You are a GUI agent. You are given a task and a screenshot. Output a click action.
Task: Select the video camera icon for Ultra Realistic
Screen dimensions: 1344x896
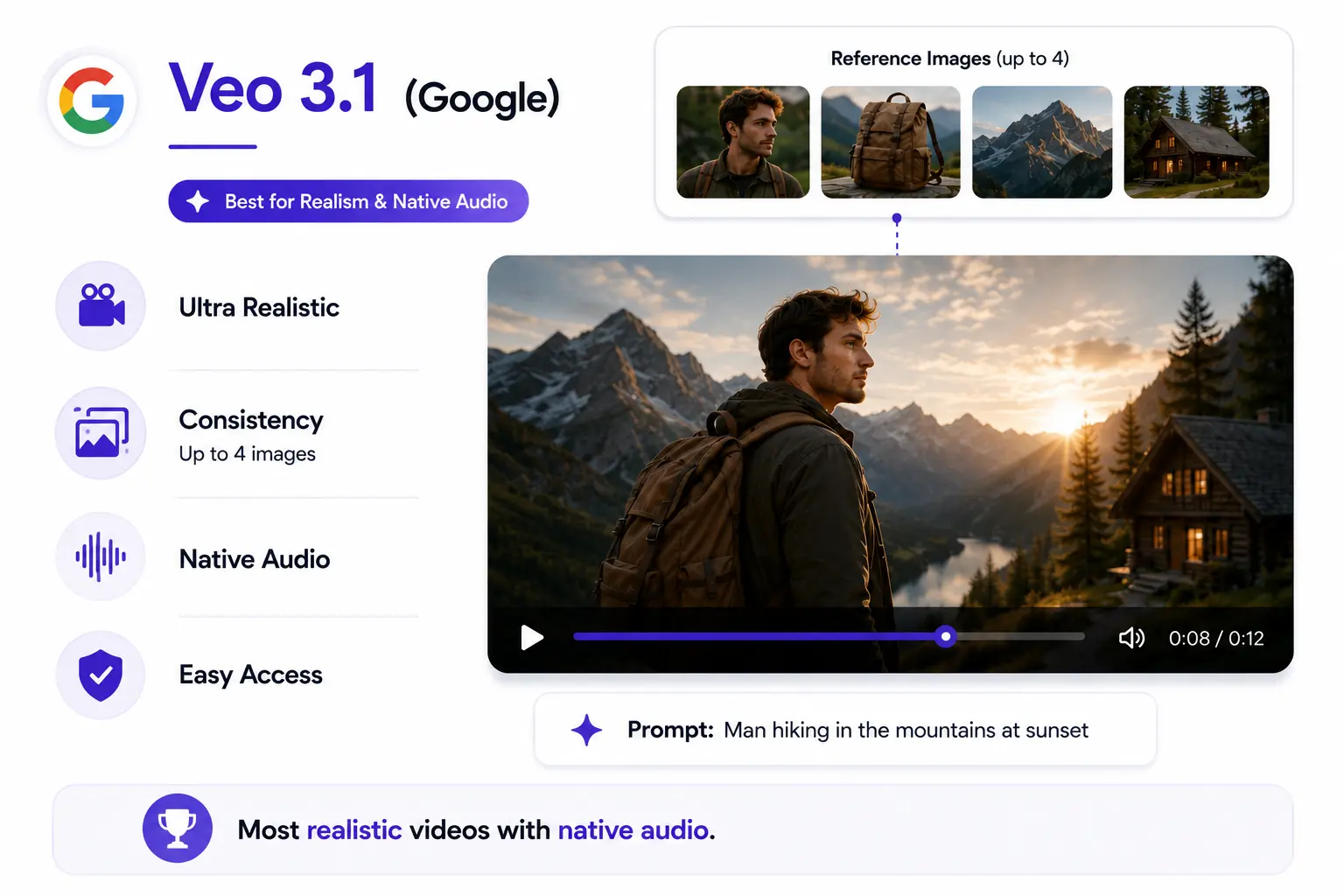pyautogui.click(x=101, y=305)
